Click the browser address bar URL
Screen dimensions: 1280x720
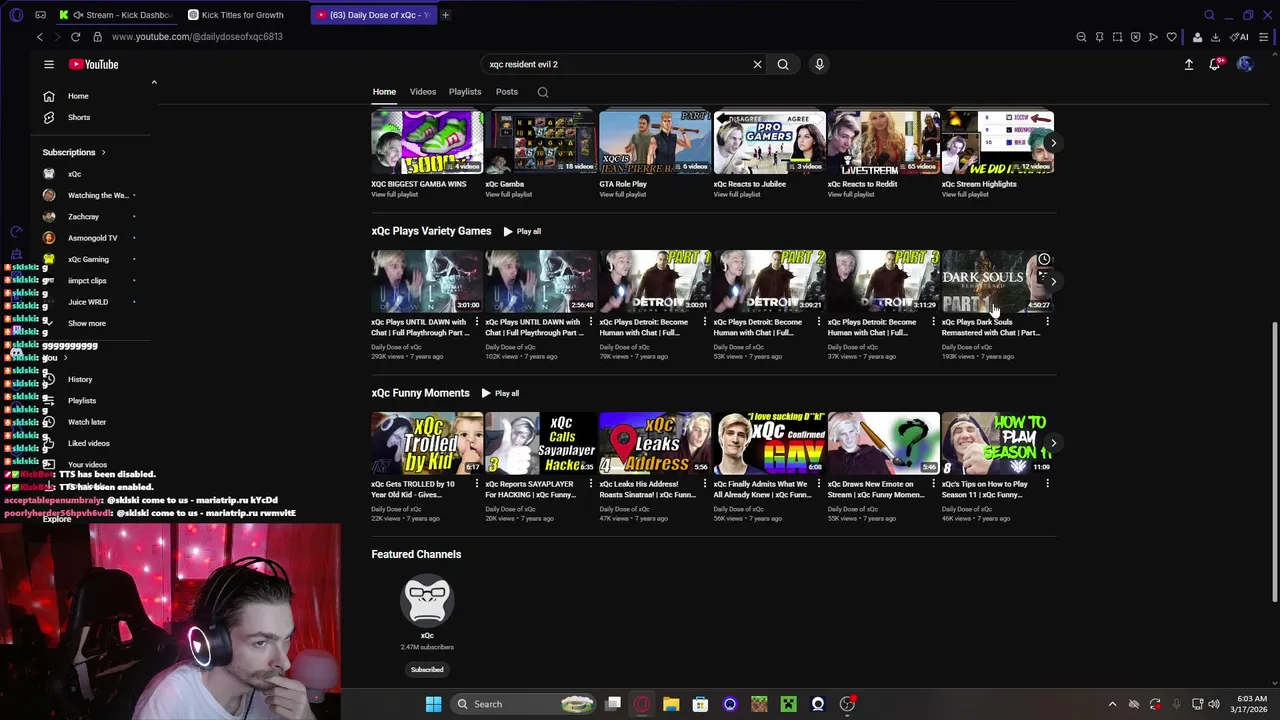click(197, 37)
